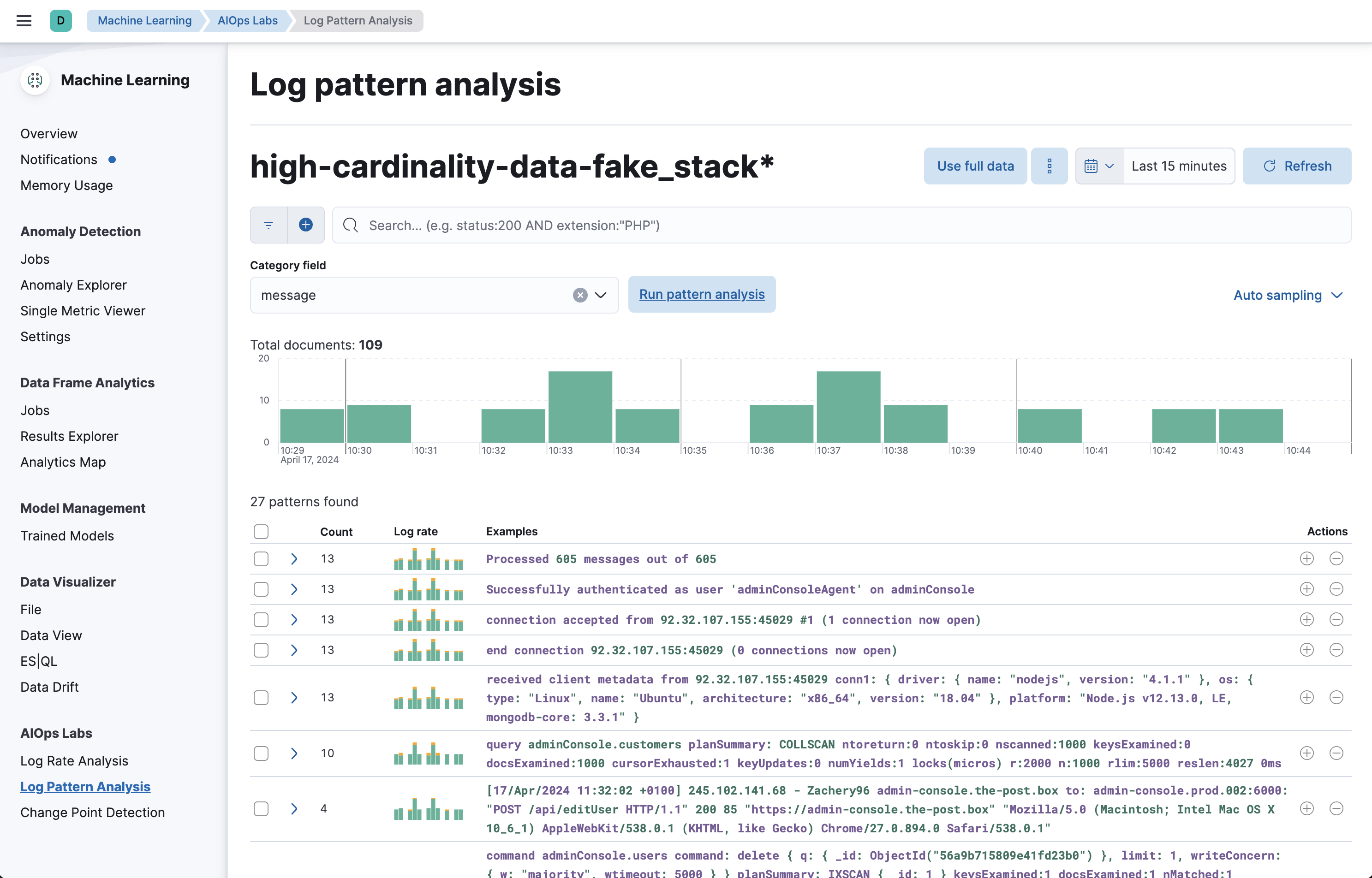Select the 10:33 histogram bar
The image size is (1372, 878).
580,407
